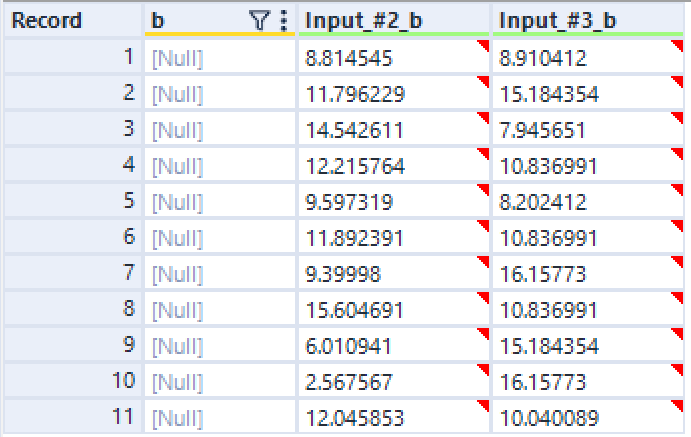The height and width of the screenshot is (437, 691).
Task: Click cell value 9.597319
Action: click(349, 203)
